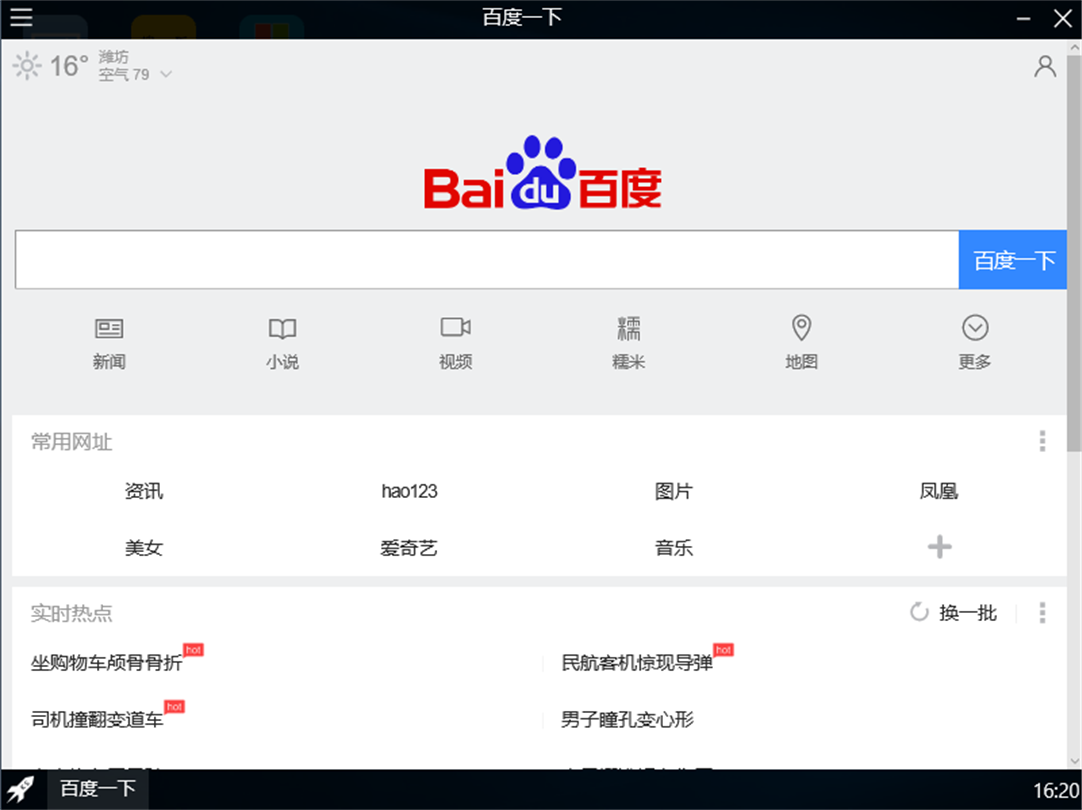Open options menu for 实时热点 section
1082x810 pixels.
click(1042, 613)
